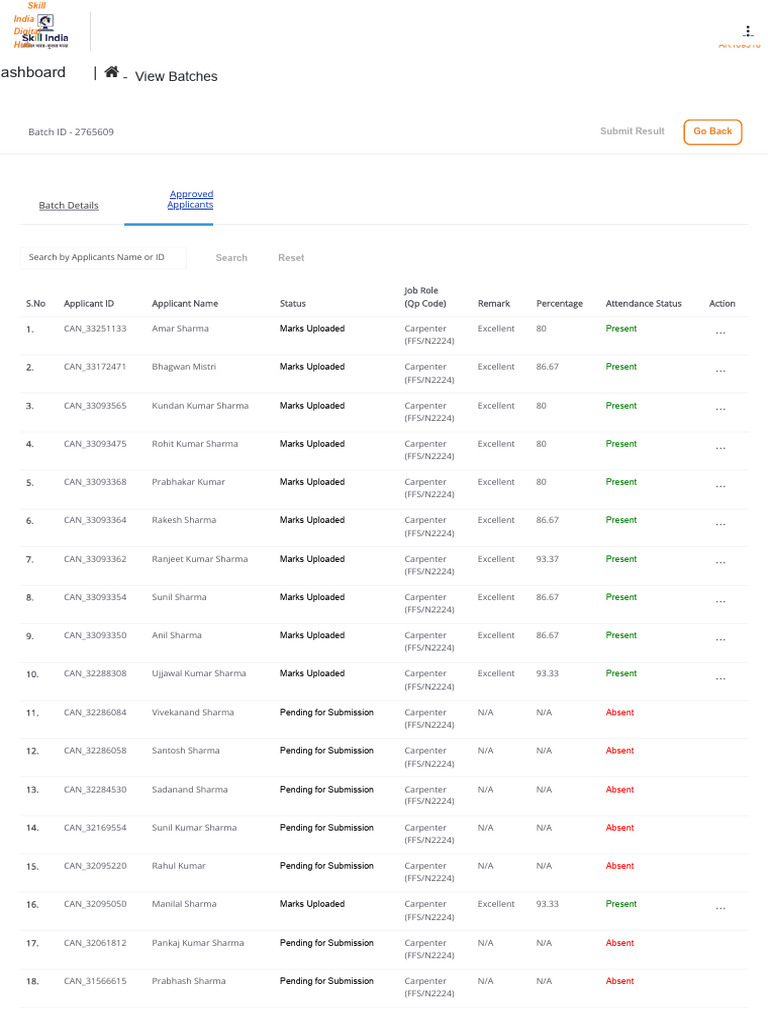Image resolution: width=768 pixels, height=1024 pixels.
Task: Open action menu for Bhagwan Mistri
Action: [720, 371]
